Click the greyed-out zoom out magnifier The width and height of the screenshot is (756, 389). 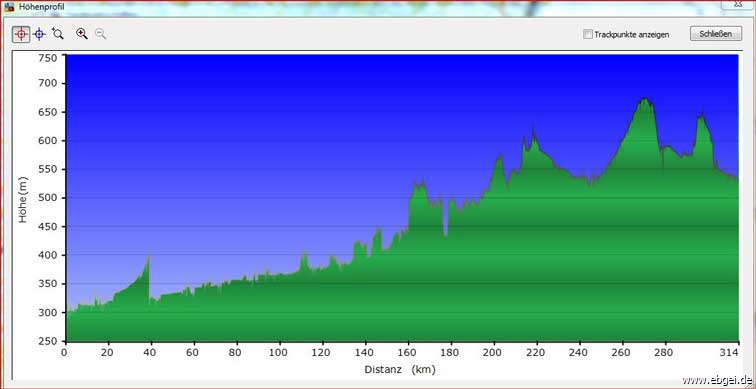tap(100, 33)
